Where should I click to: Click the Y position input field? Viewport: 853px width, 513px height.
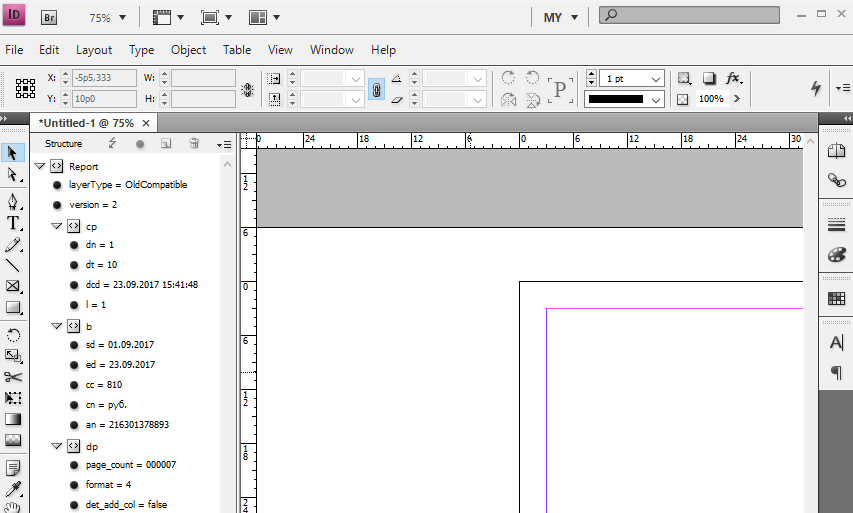point(104,98)
